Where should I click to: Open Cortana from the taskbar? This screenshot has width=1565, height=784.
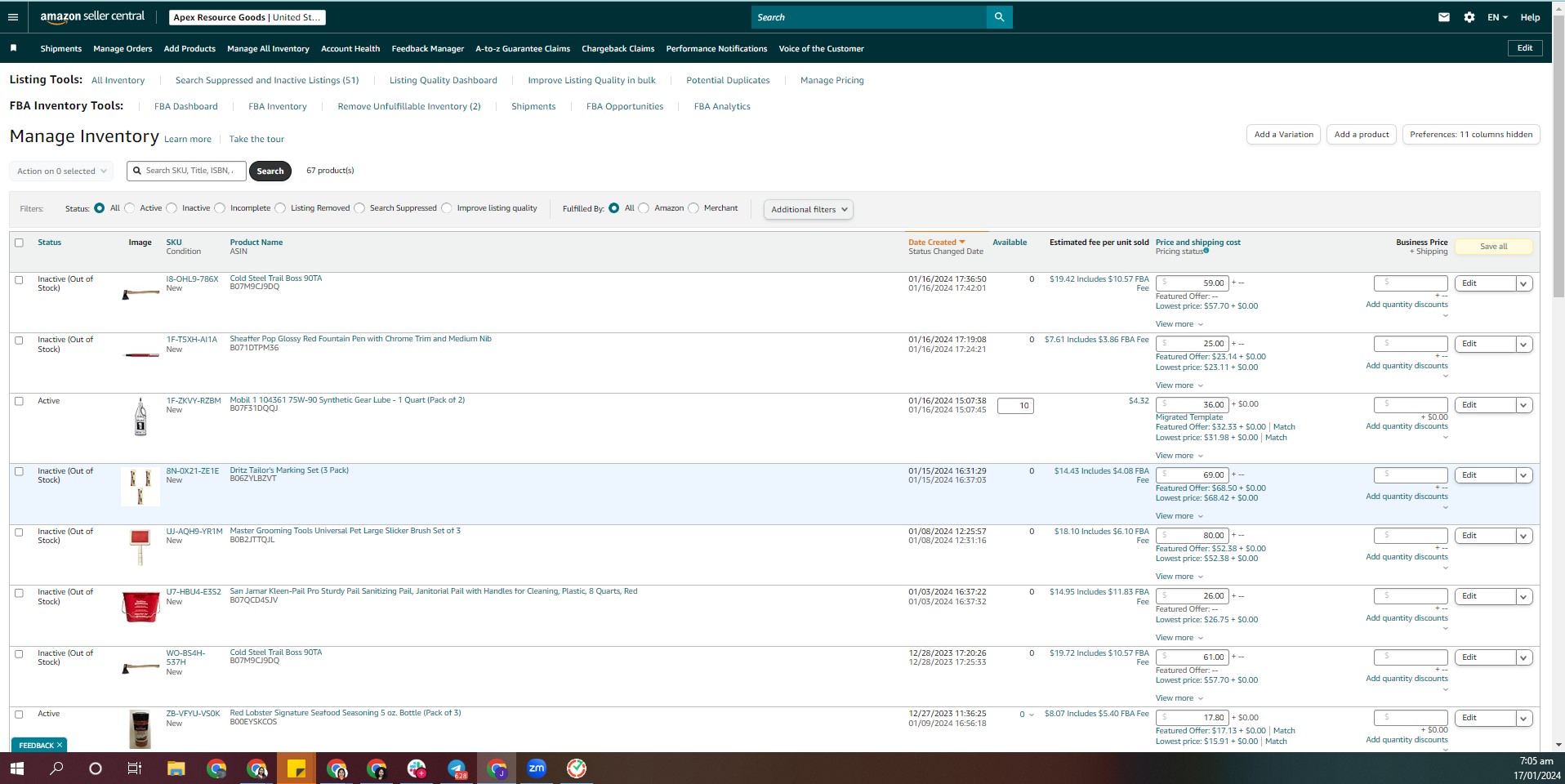pyautogui.click(x=96, y=768)
